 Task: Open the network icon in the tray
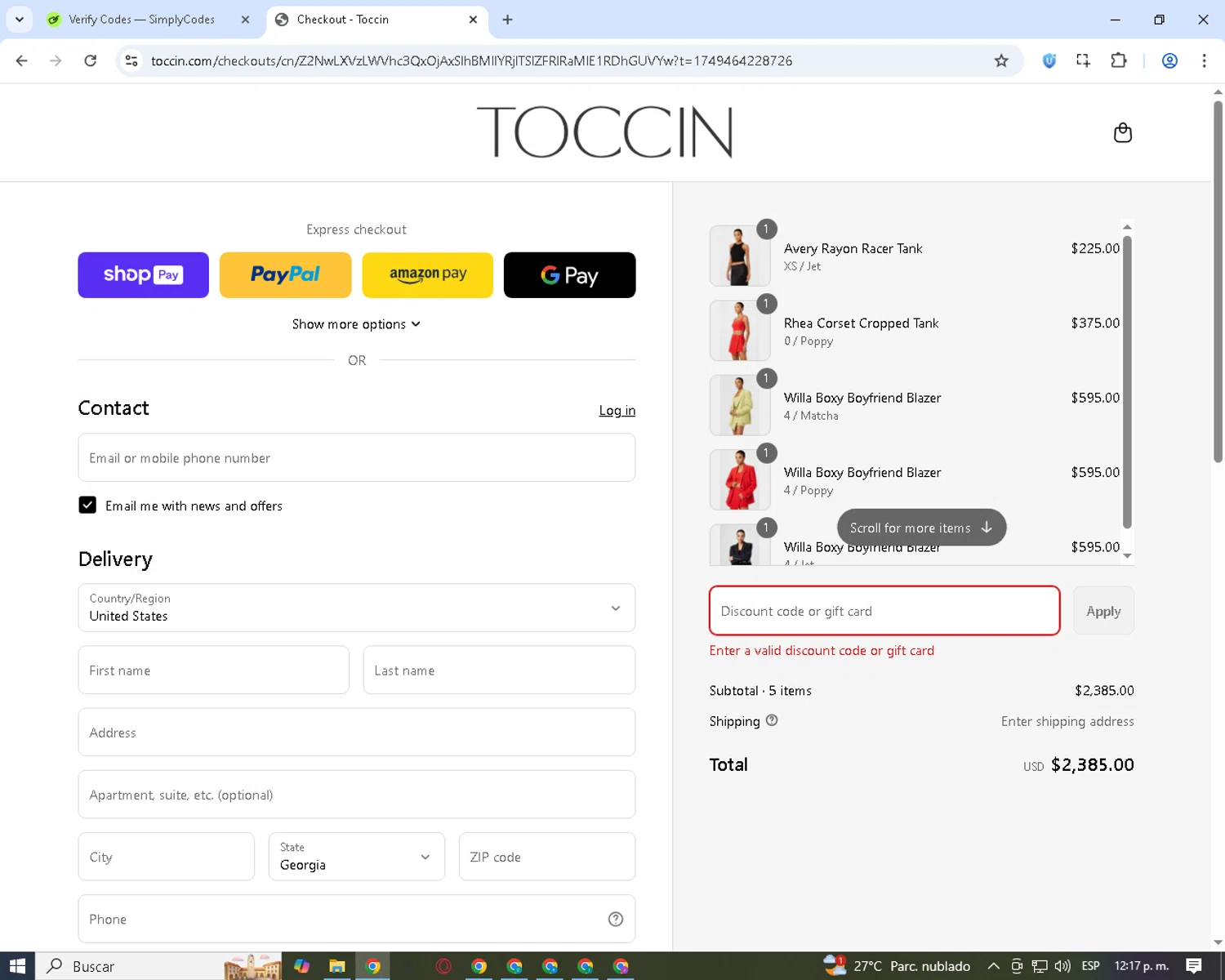(x=1039, y=966)
